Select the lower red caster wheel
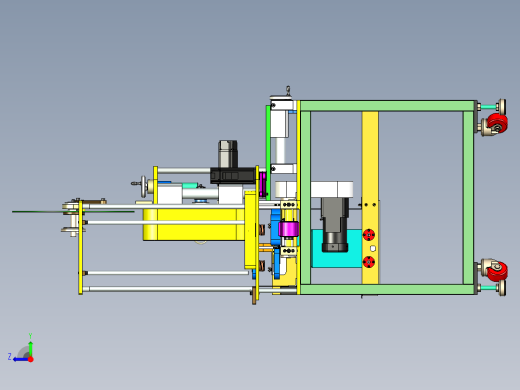The image size is (520, 390). point(498,271)
